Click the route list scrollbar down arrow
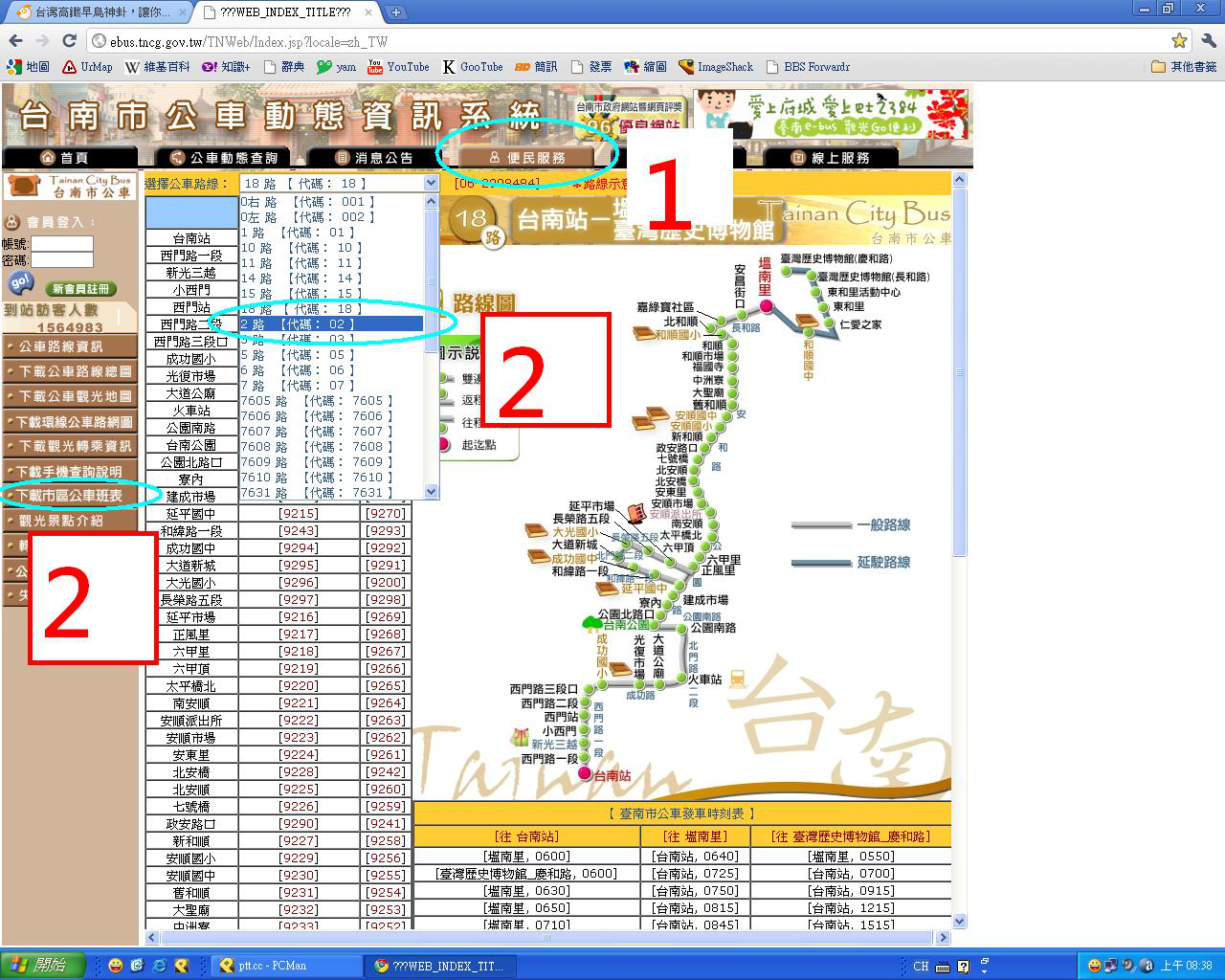 pos(431,492)
